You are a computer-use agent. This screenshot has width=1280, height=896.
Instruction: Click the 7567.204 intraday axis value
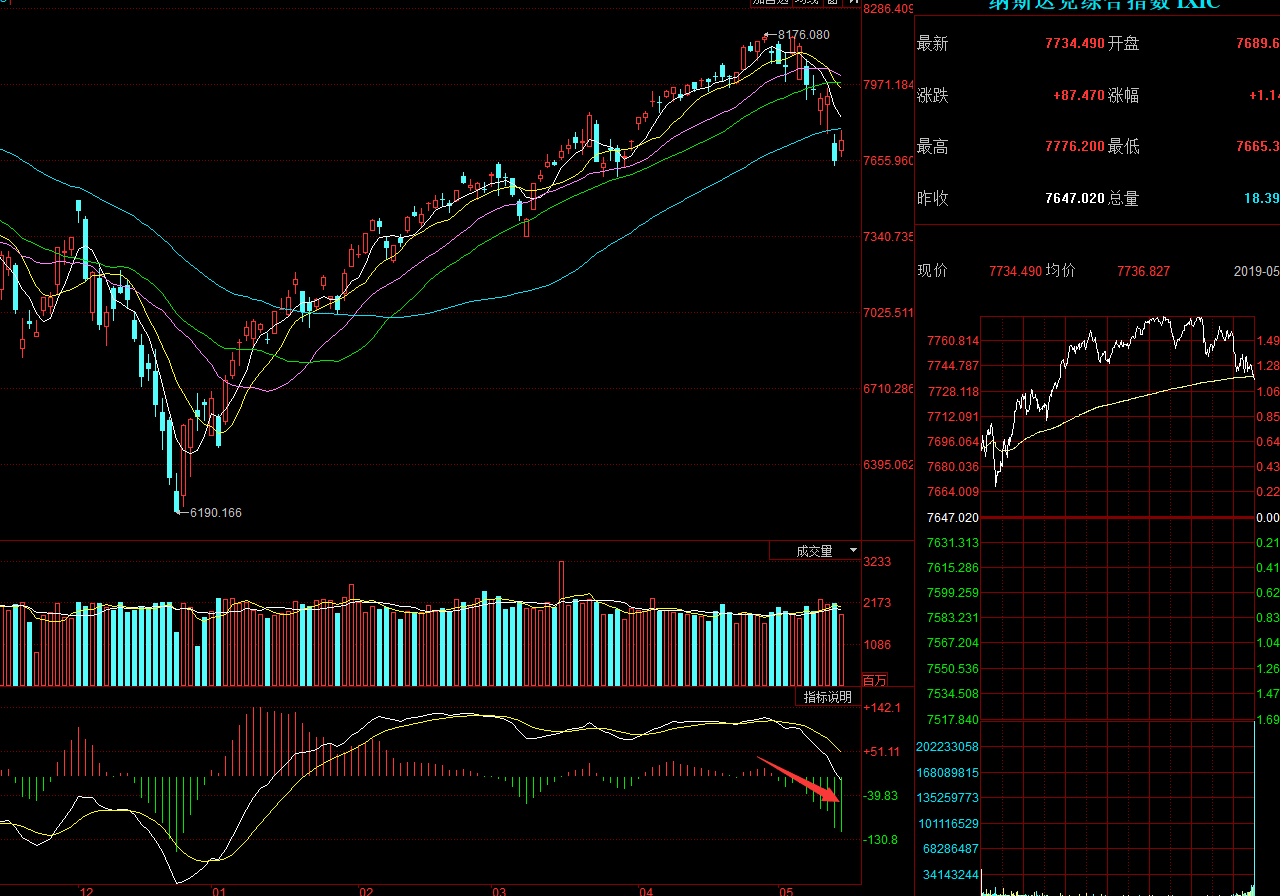[x=953, y=643]
